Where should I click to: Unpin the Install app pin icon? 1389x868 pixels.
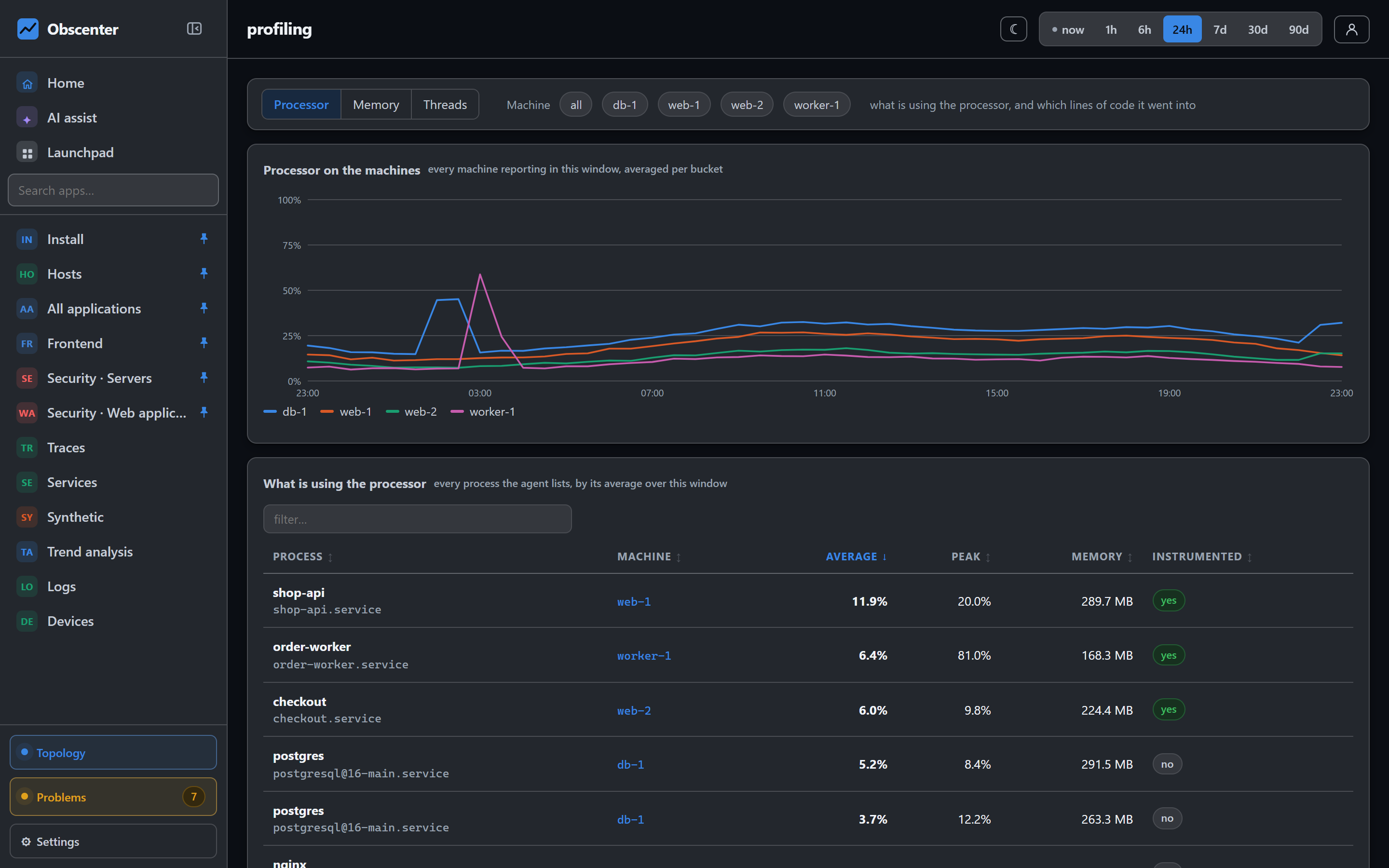click(204, 239)
